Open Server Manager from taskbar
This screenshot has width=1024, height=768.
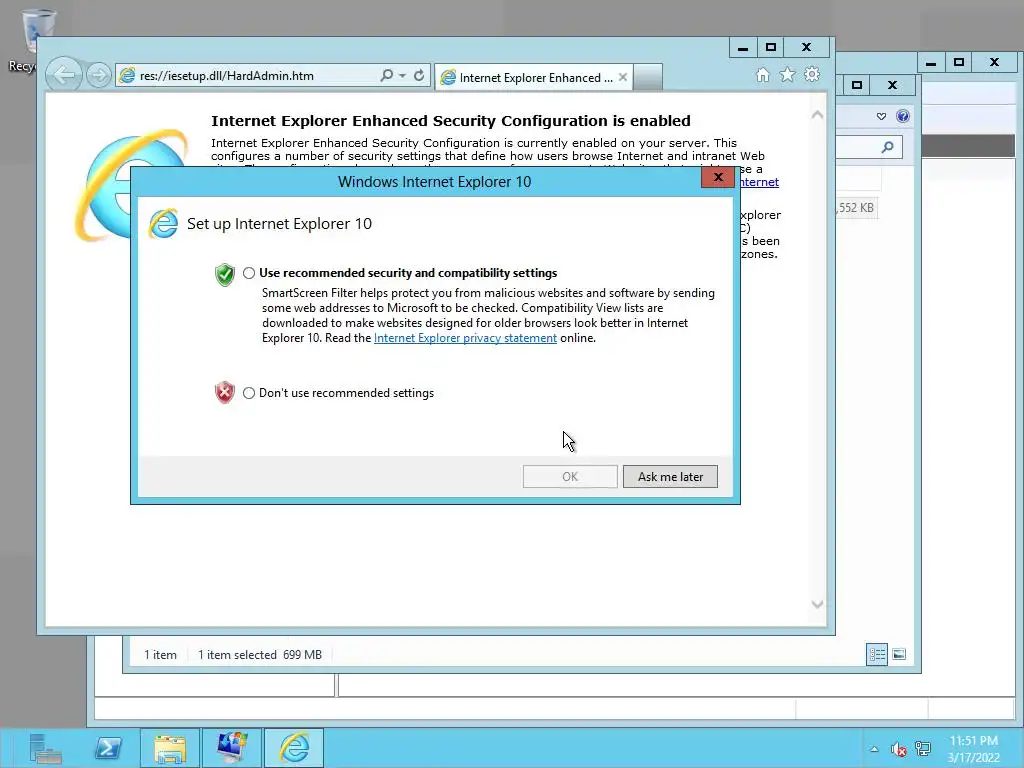tap(46, 748)
